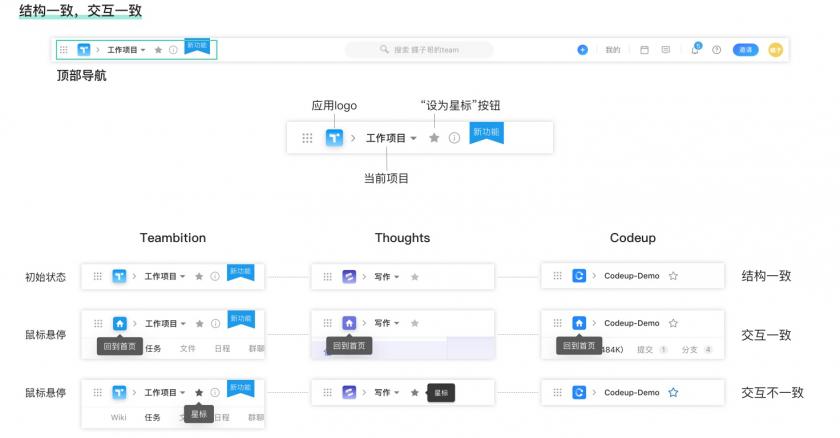Expand the 工作项目 dropdown in the top navigation bar
Image resolution: width=840 pixels, height=438 pixels.
coord(126,50)
